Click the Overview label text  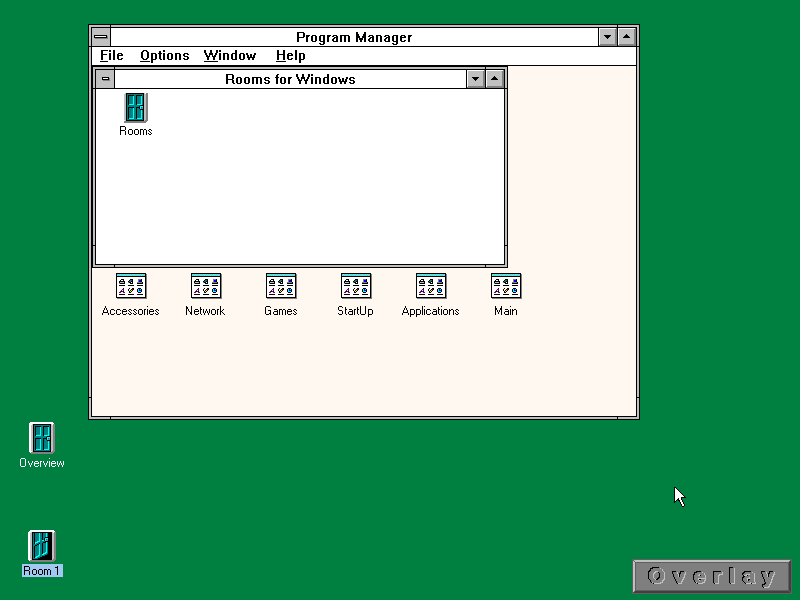[42, 463]
